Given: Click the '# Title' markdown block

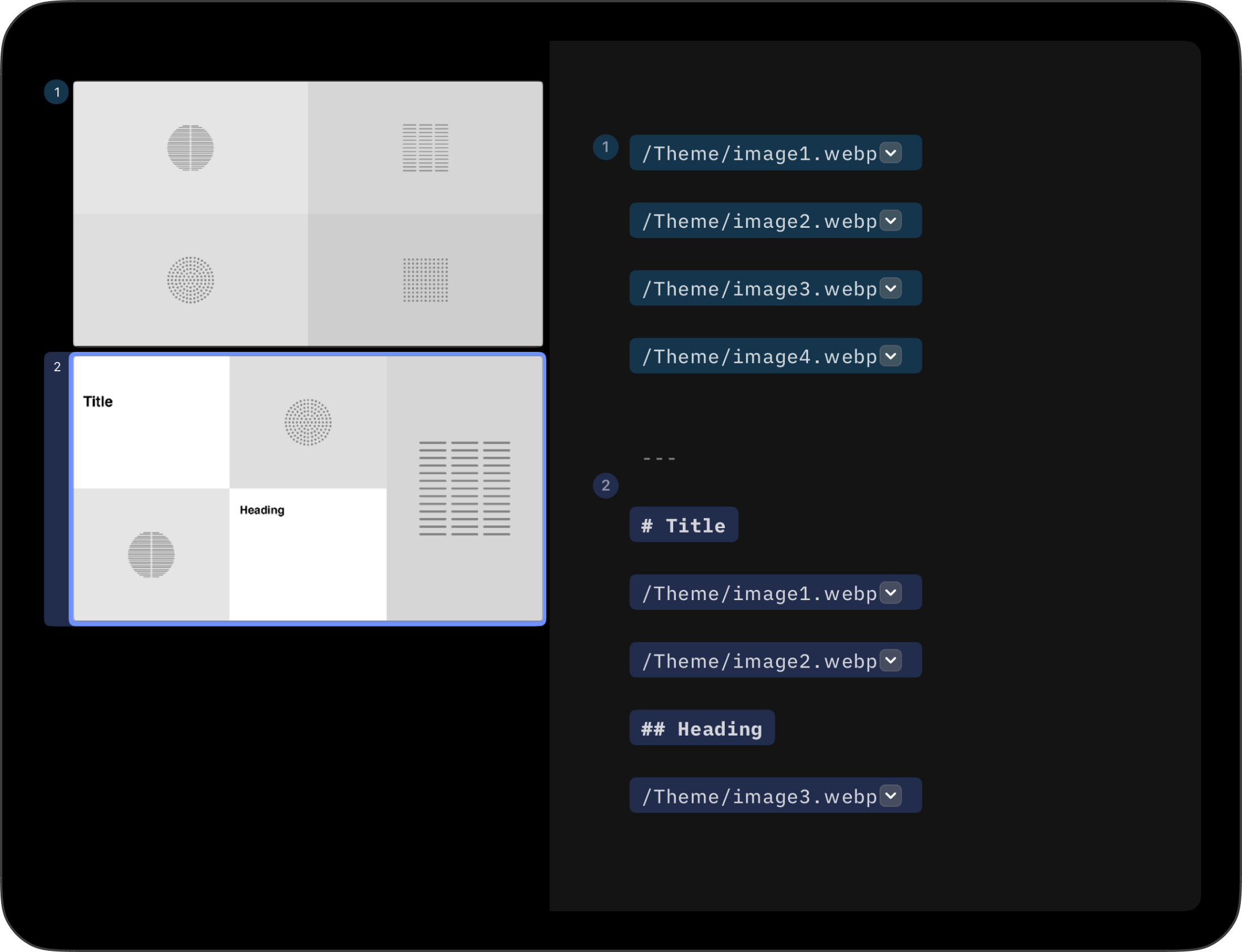Looking at the screenshot, I should point(683,525).
